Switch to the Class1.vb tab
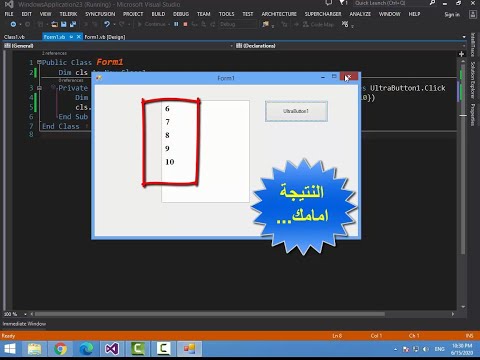Screen dimensions: 480x360 pyautogui.click(x=14, y=37)
